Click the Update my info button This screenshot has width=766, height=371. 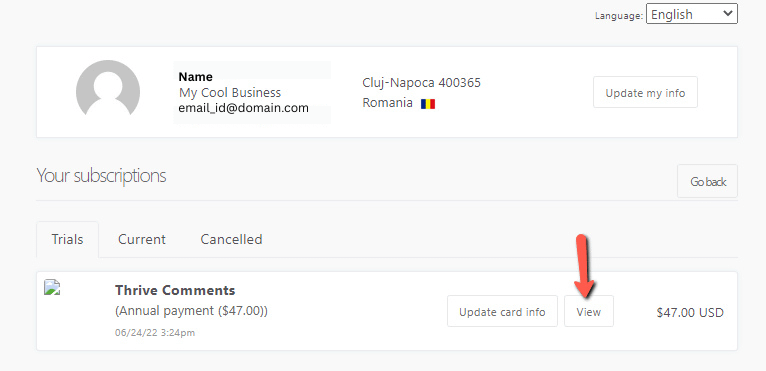pos(645,92)
